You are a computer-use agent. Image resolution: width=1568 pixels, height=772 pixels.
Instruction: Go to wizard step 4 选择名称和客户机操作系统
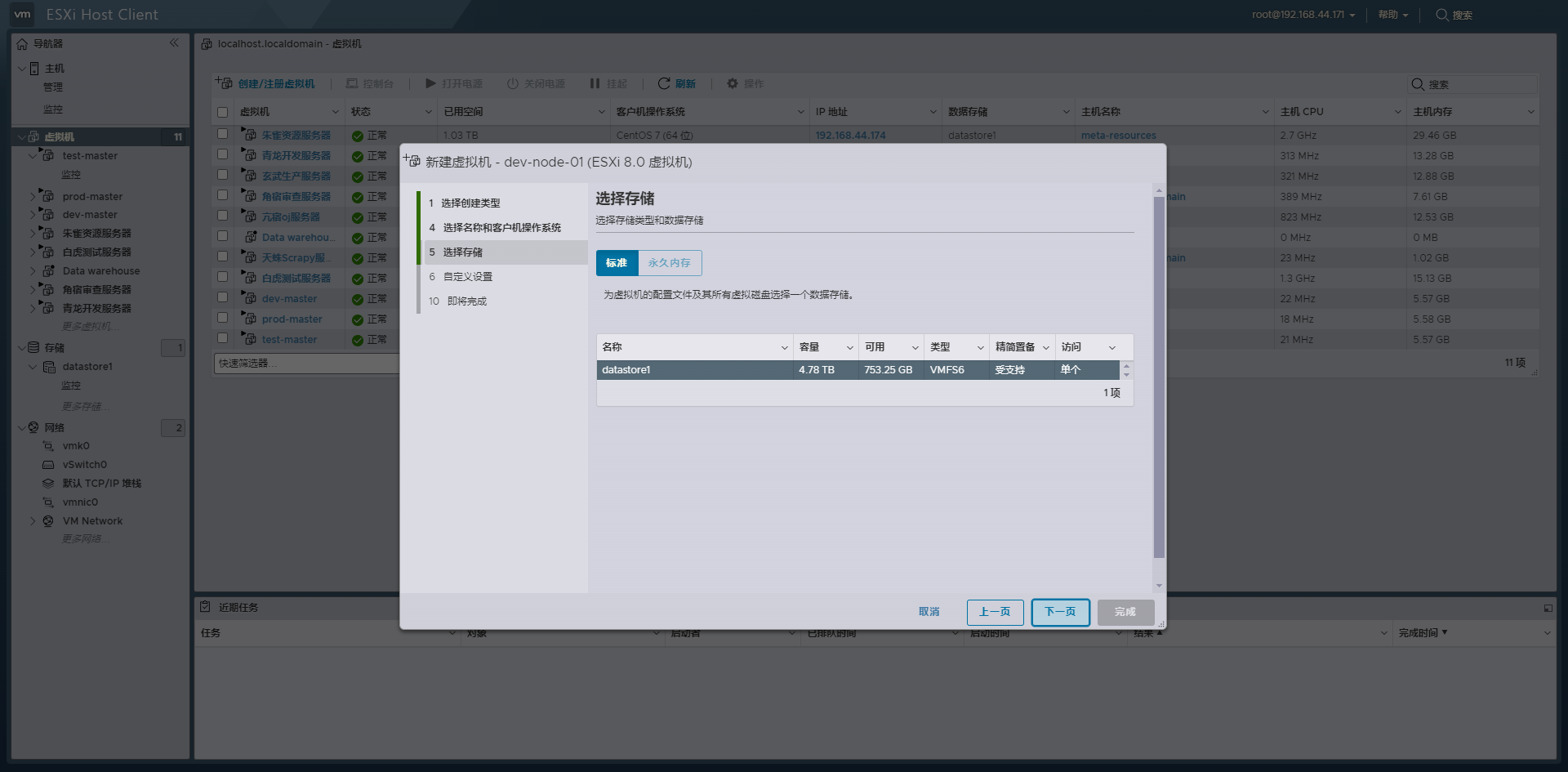(495, 227)
